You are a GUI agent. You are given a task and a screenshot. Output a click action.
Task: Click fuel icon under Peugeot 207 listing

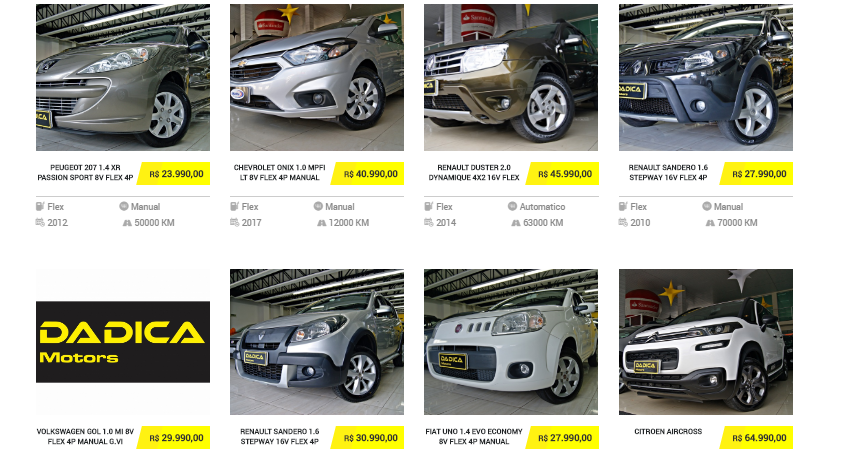[40, 206]
